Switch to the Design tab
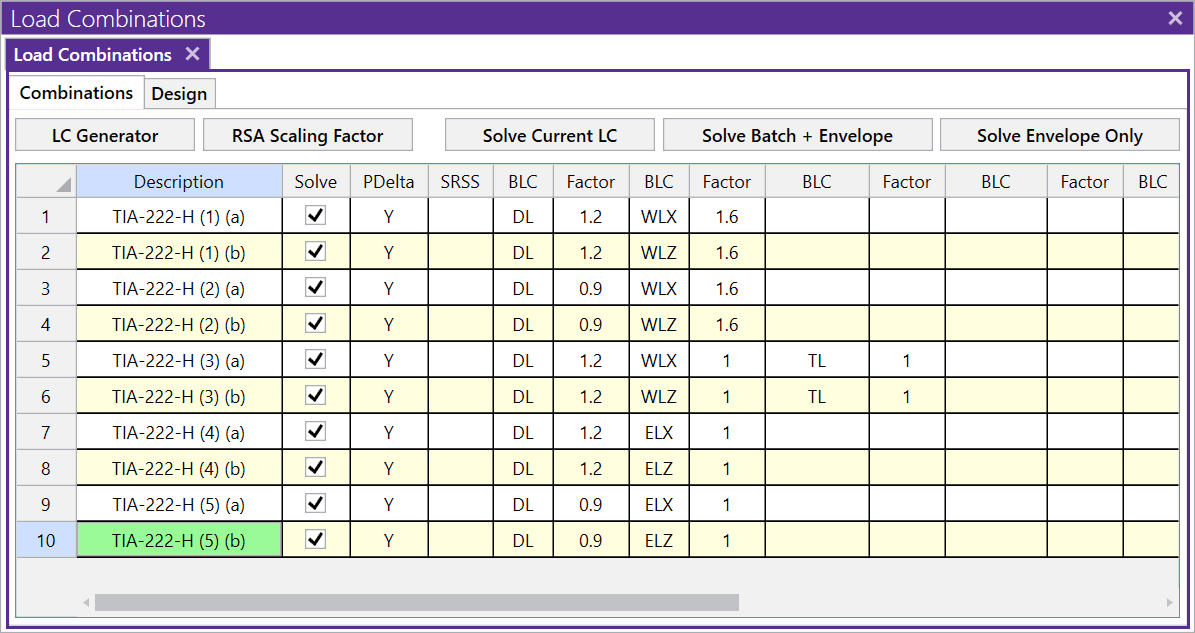 click(x=179, y=92)
